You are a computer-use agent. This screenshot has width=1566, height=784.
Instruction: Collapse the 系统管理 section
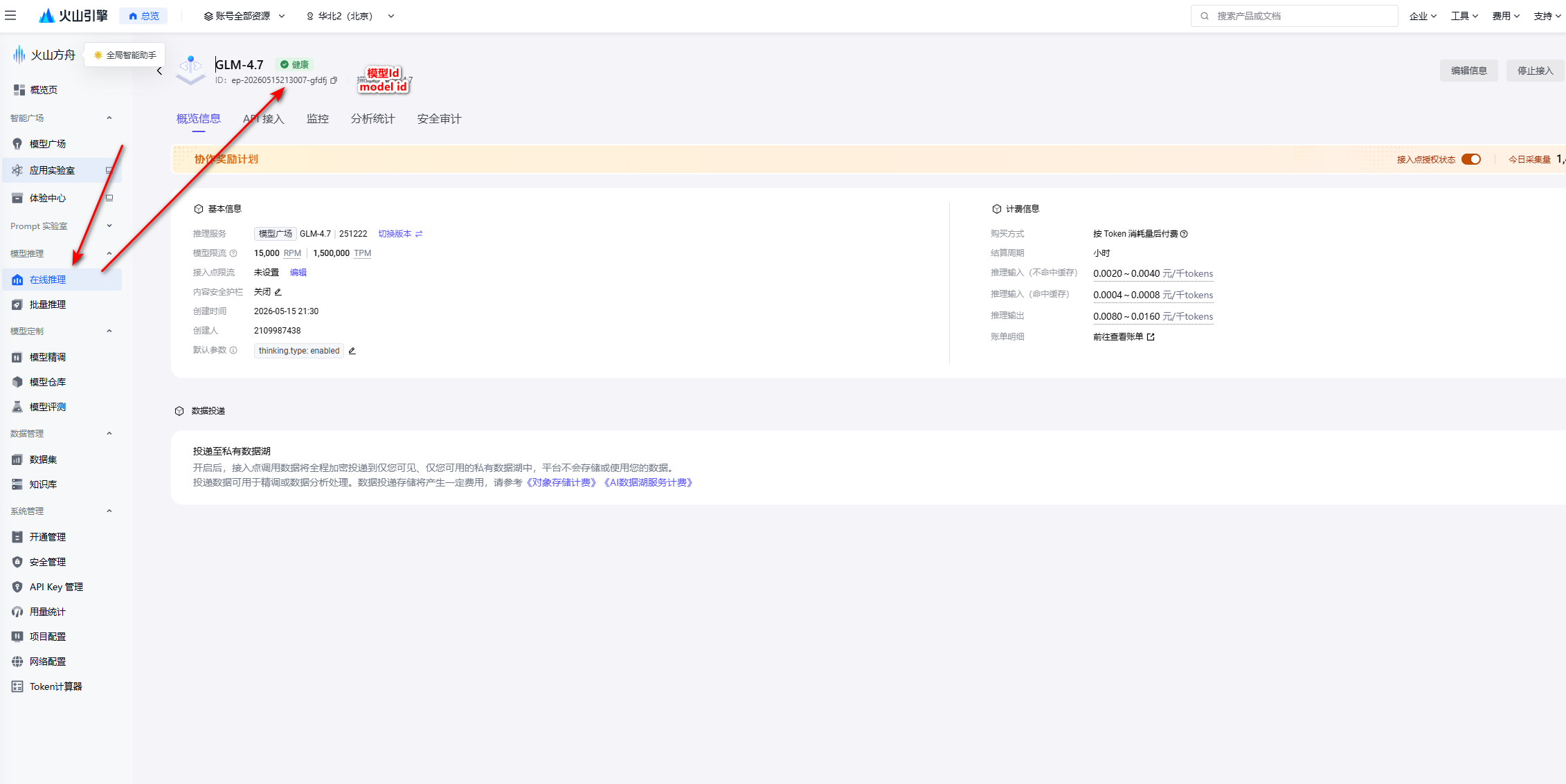(109, 511)
